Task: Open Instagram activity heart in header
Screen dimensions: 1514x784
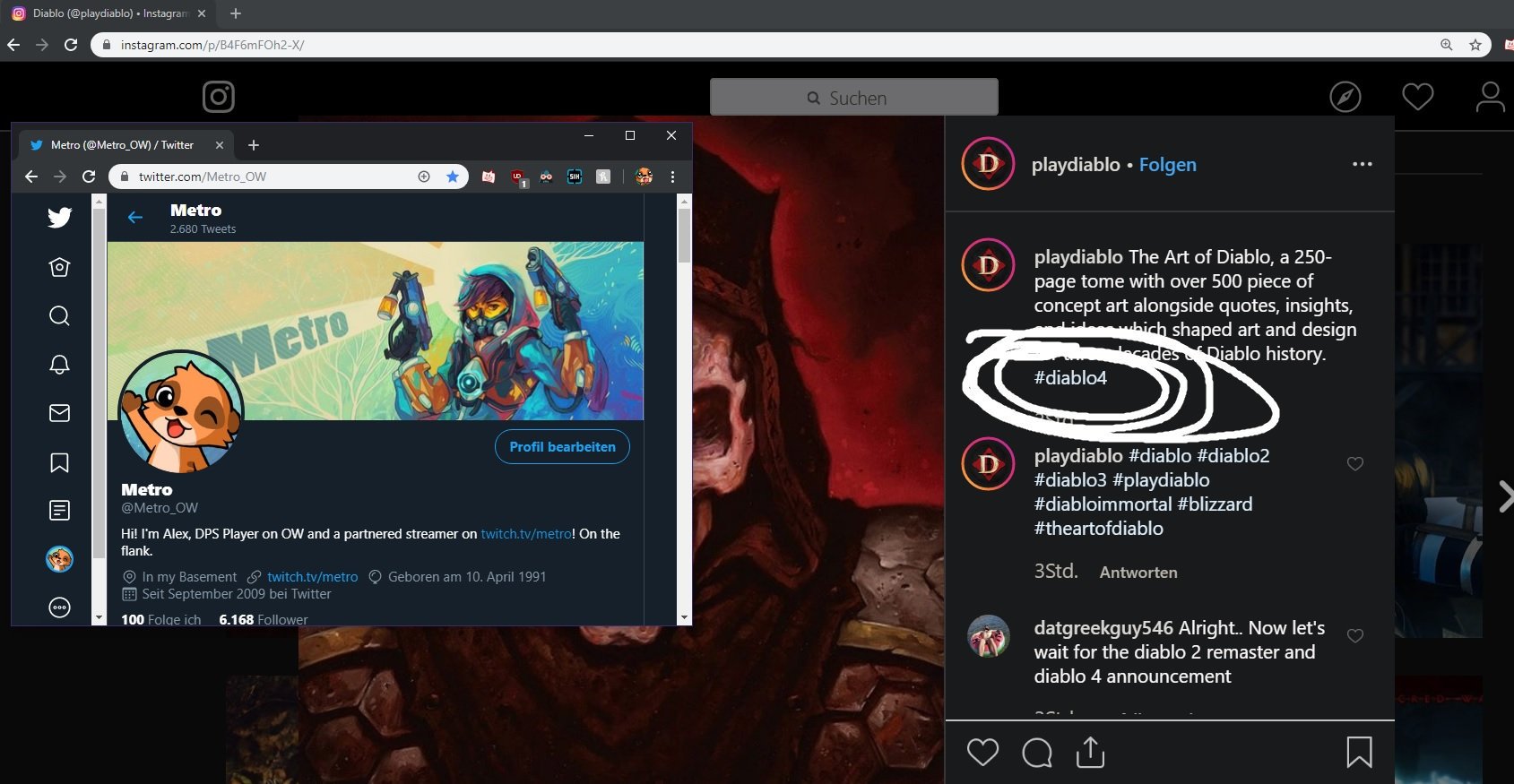Action: pos(1417,97)
